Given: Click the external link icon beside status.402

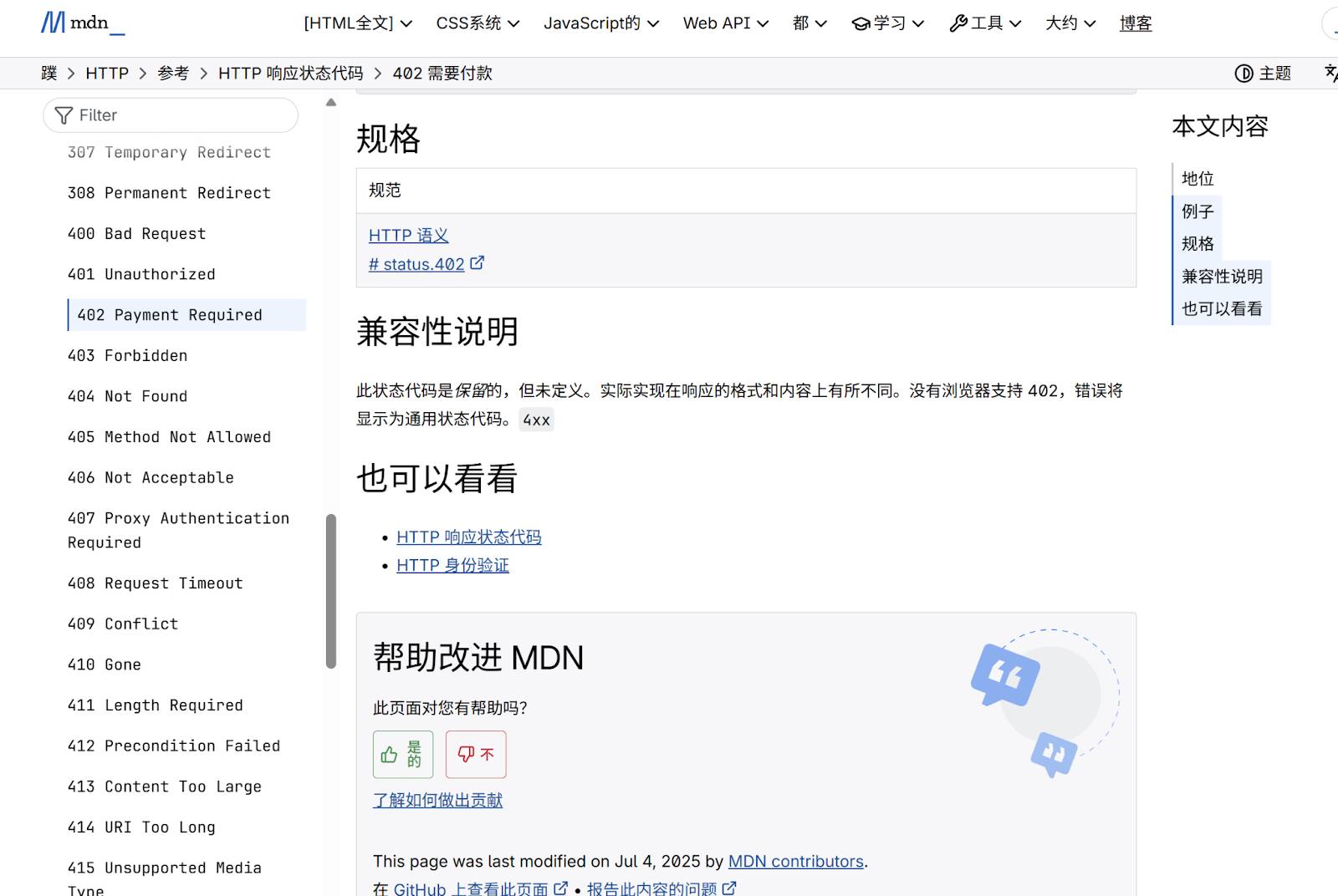Looking at the screenshot, I should point(477,262).
